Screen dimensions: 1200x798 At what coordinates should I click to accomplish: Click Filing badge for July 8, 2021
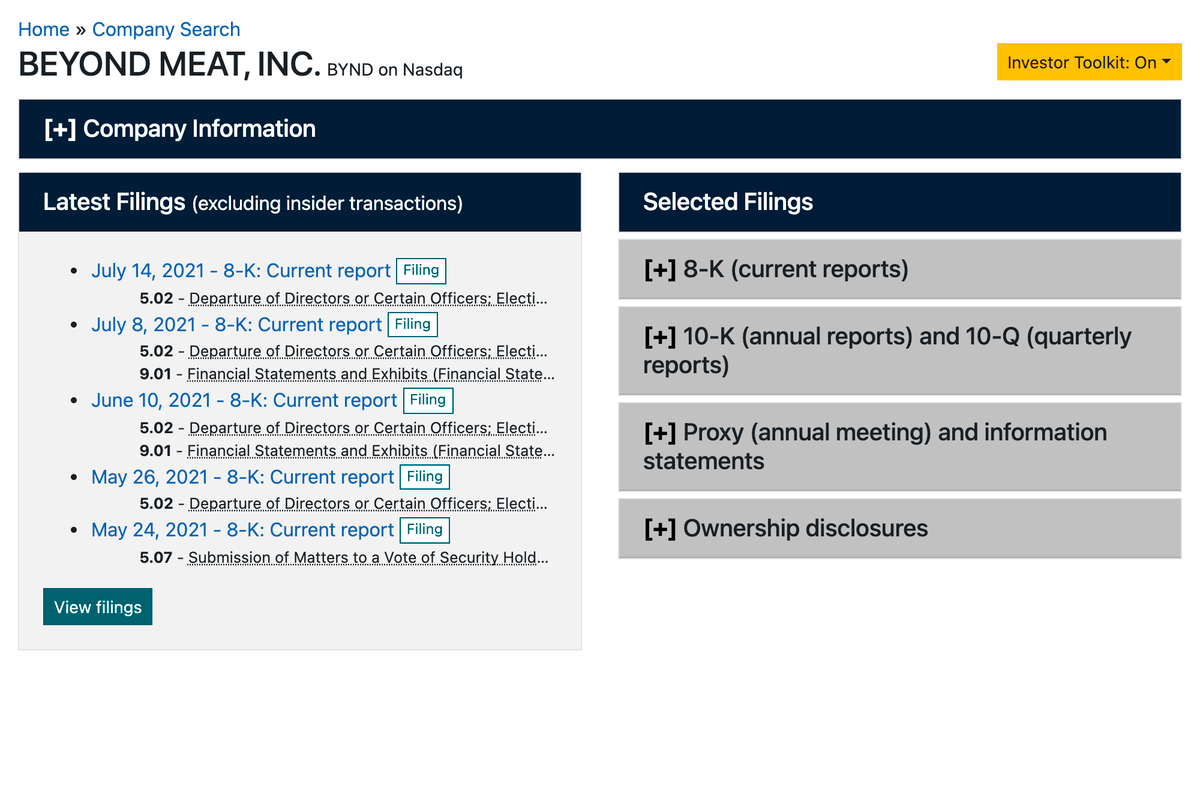click(x=413, y=324)
